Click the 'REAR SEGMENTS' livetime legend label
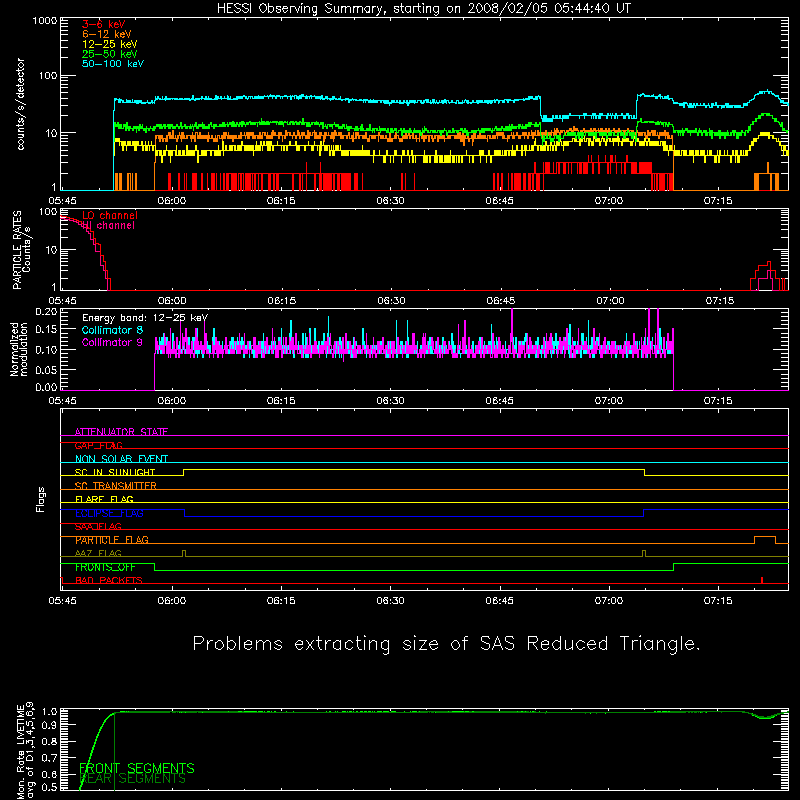Image resolution: width=800 pixels, height=800 pixels. pos(133,779)
